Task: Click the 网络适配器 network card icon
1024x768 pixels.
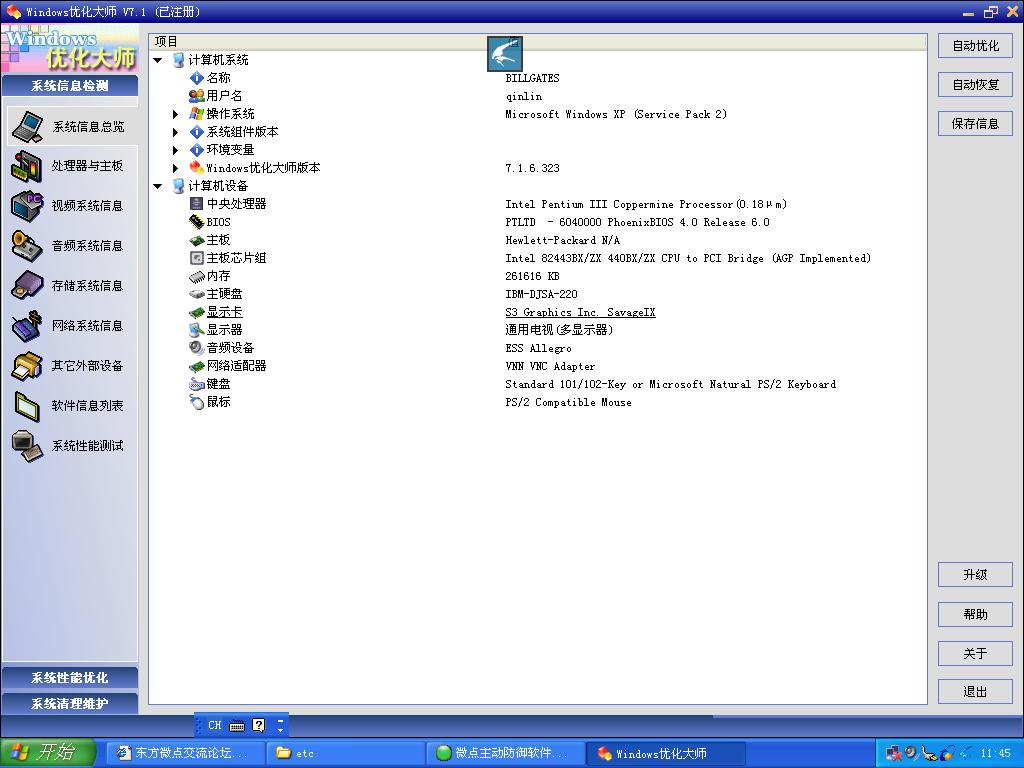Action: pyautogui.click(x=196, y=366)
